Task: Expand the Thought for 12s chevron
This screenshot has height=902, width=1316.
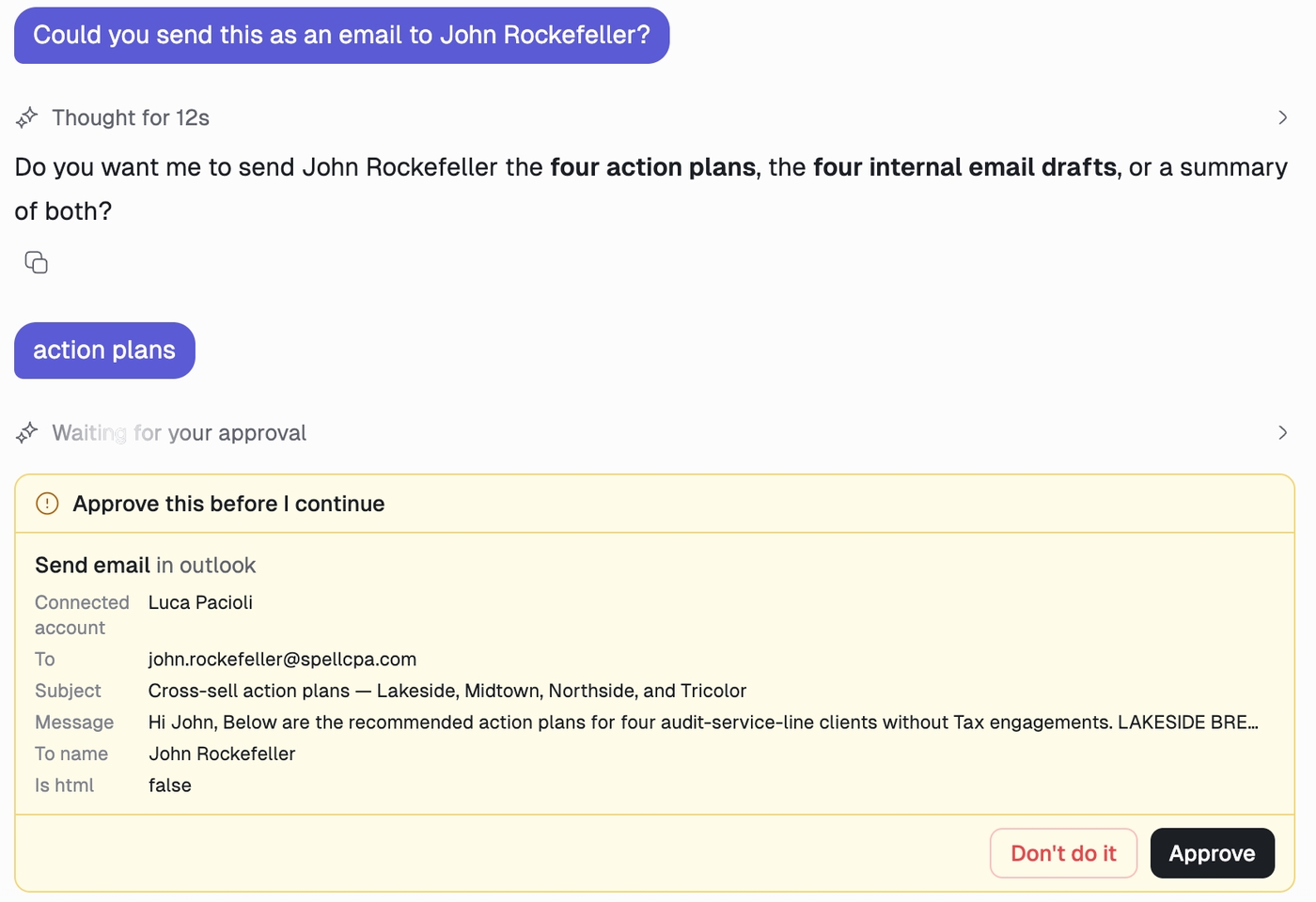Action: pos(1282,117)
